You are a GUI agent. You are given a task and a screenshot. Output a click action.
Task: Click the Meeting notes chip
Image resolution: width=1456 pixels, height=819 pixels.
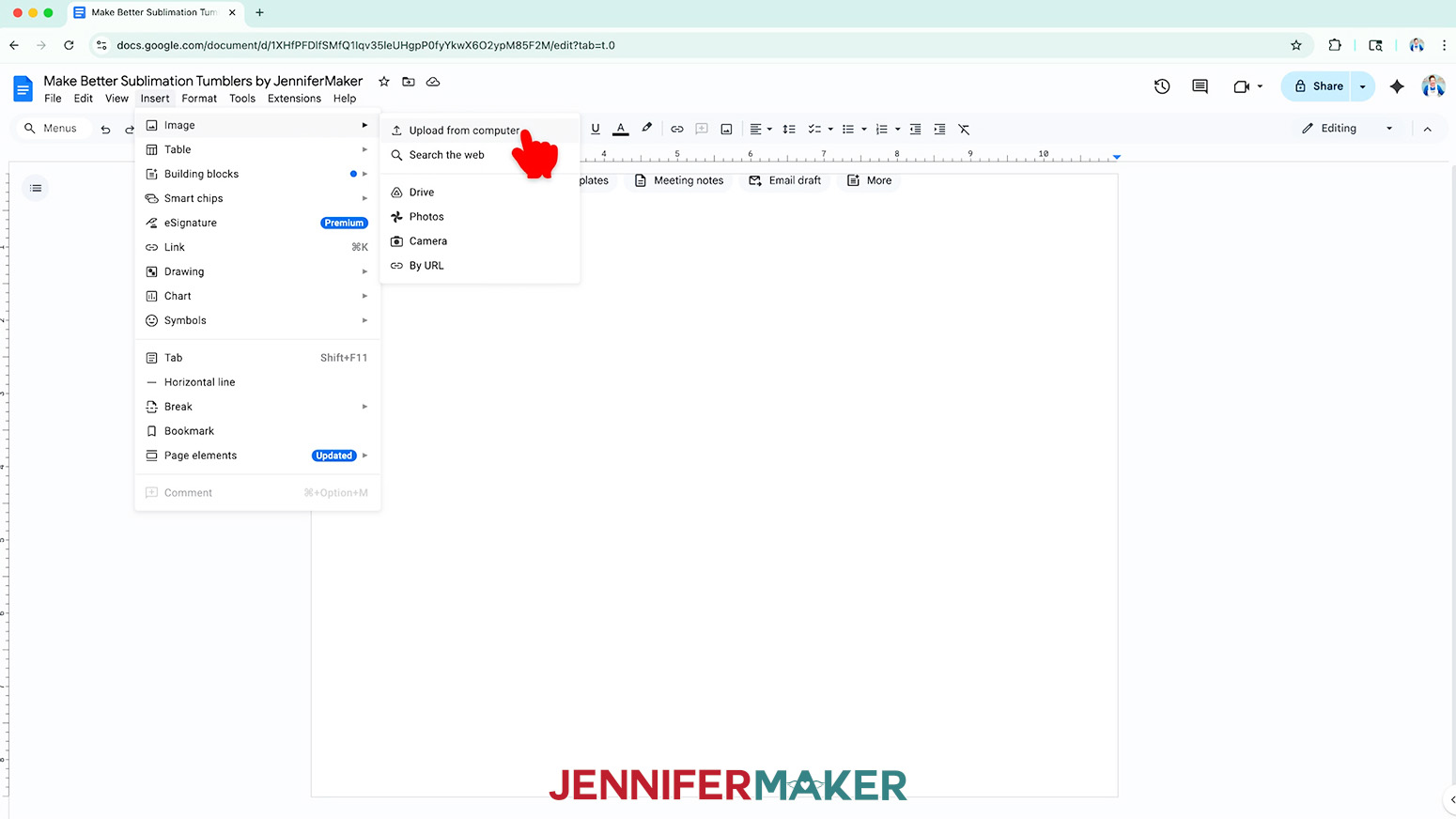click(680, 180)
